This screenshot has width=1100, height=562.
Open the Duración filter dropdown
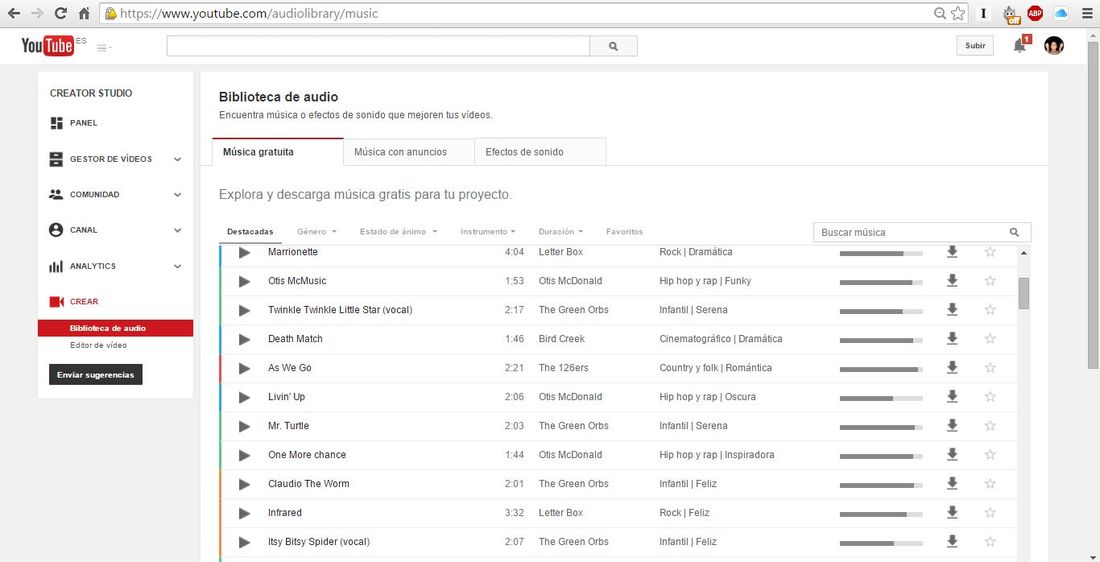(561, 232)
